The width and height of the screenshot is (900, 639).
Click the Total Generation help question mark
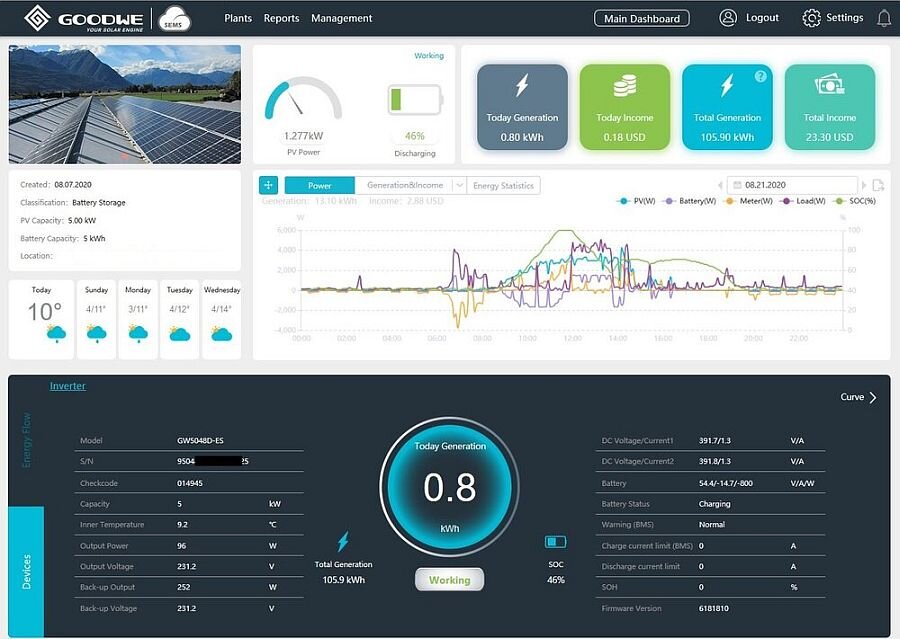[761, 76]
